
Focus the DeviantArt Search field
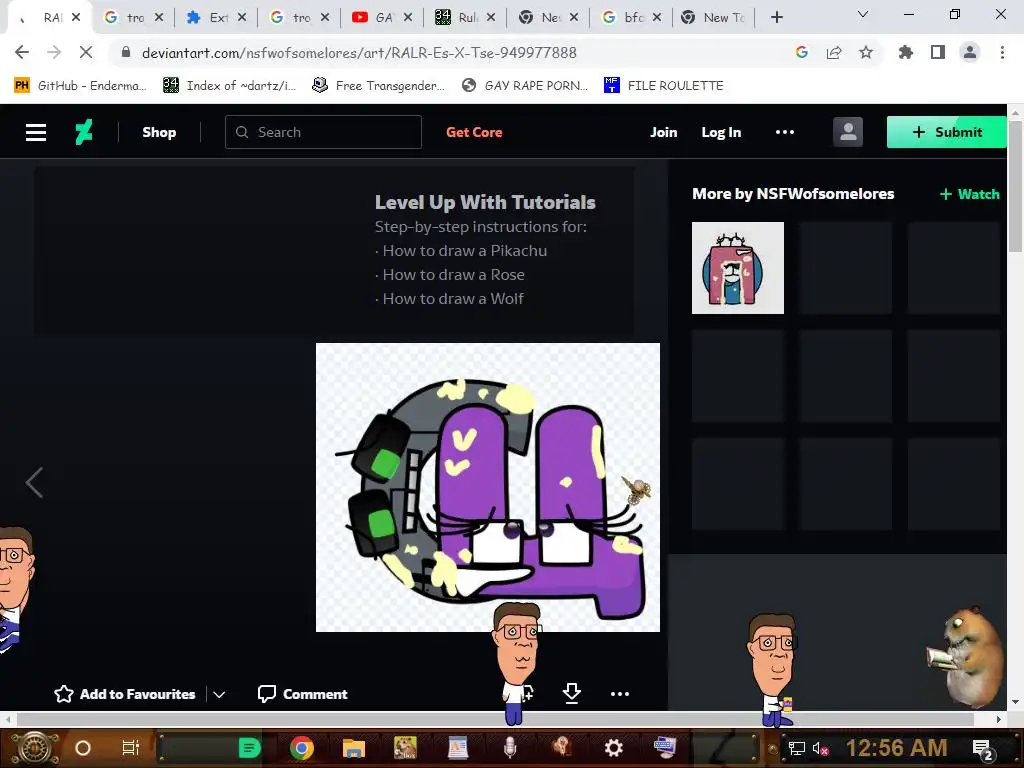(323, 132)
